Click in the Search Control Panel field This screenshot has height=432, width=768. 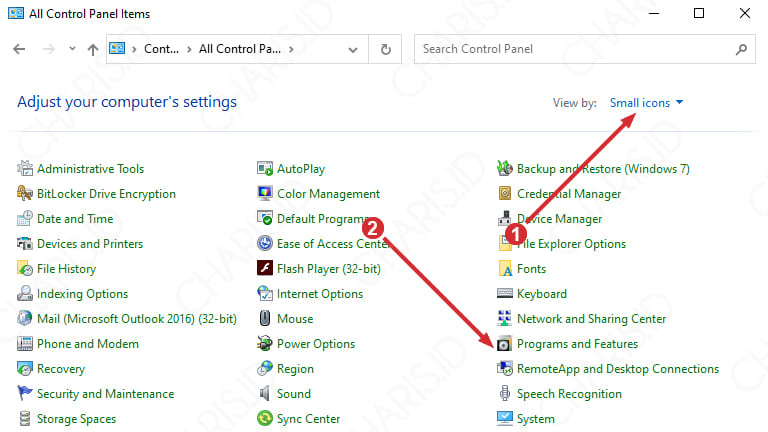coord(585,49)
